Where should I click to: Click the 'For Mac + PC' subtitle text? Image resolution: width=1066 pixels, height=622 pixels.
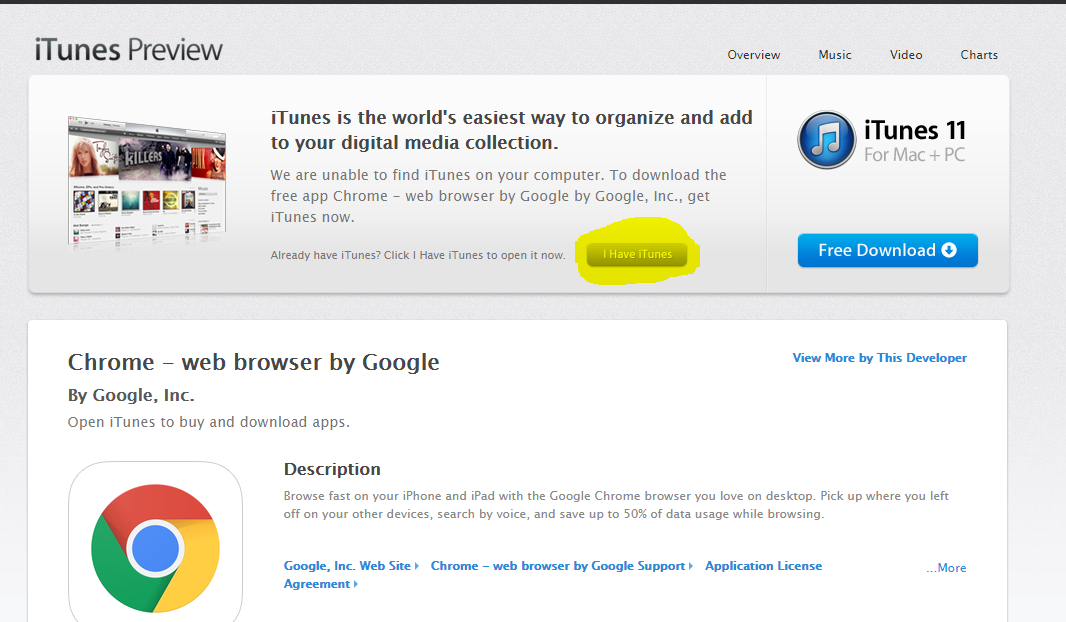[914, 155]
